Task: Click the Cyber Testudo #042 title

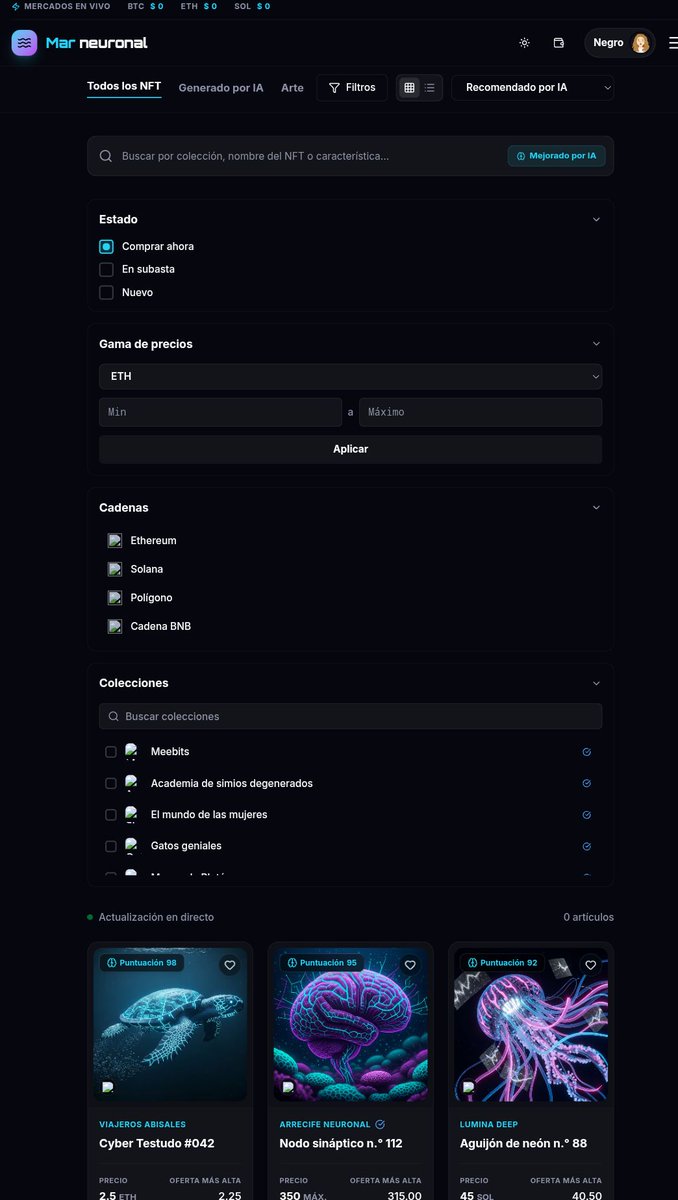Action: (x=157, y=1143)
